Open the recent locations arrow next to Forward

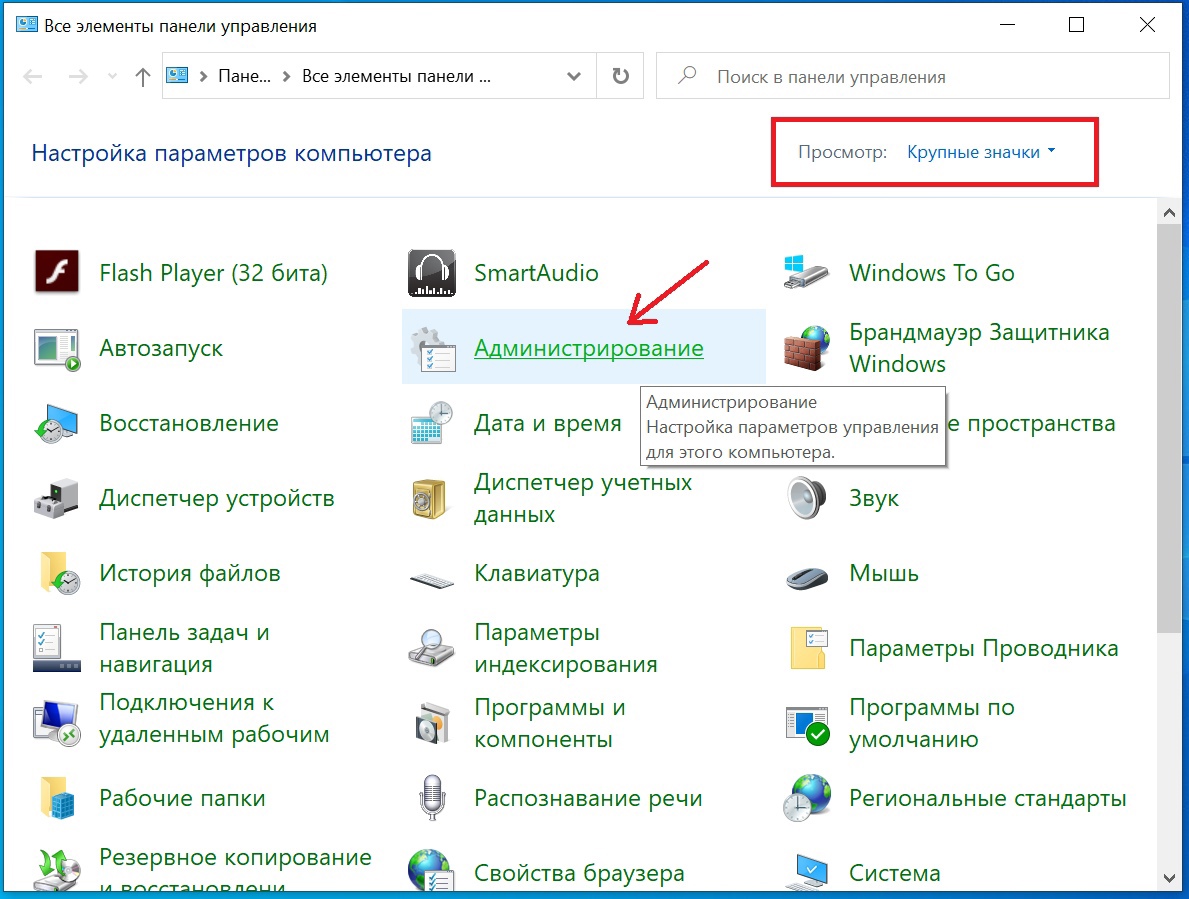coord(113,77)
